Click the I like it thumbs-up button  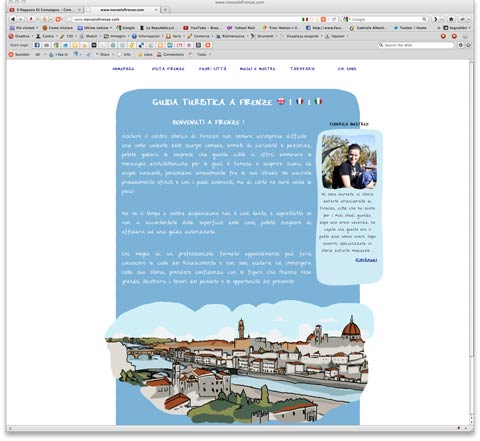click(x=58, y=54)
